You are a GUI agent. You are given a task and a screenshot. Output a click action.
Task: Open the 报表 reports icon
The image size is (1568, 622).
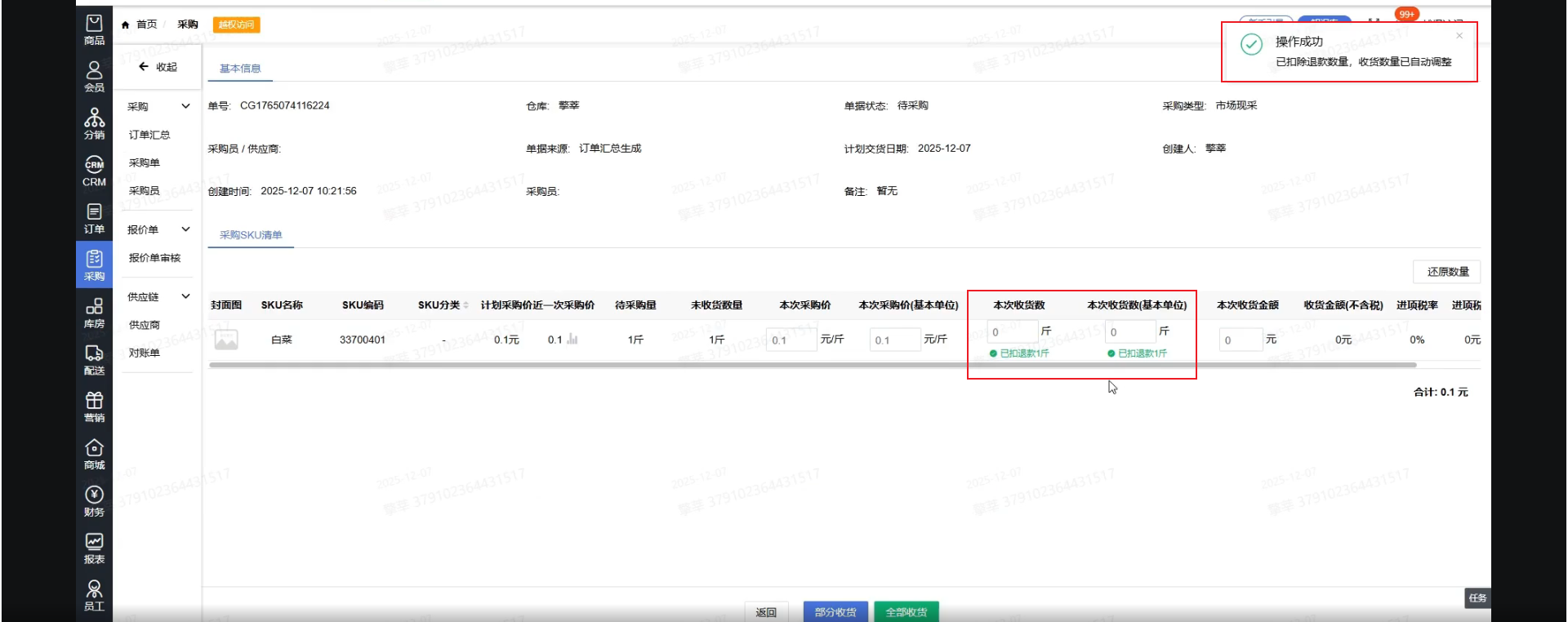point(94,549)
